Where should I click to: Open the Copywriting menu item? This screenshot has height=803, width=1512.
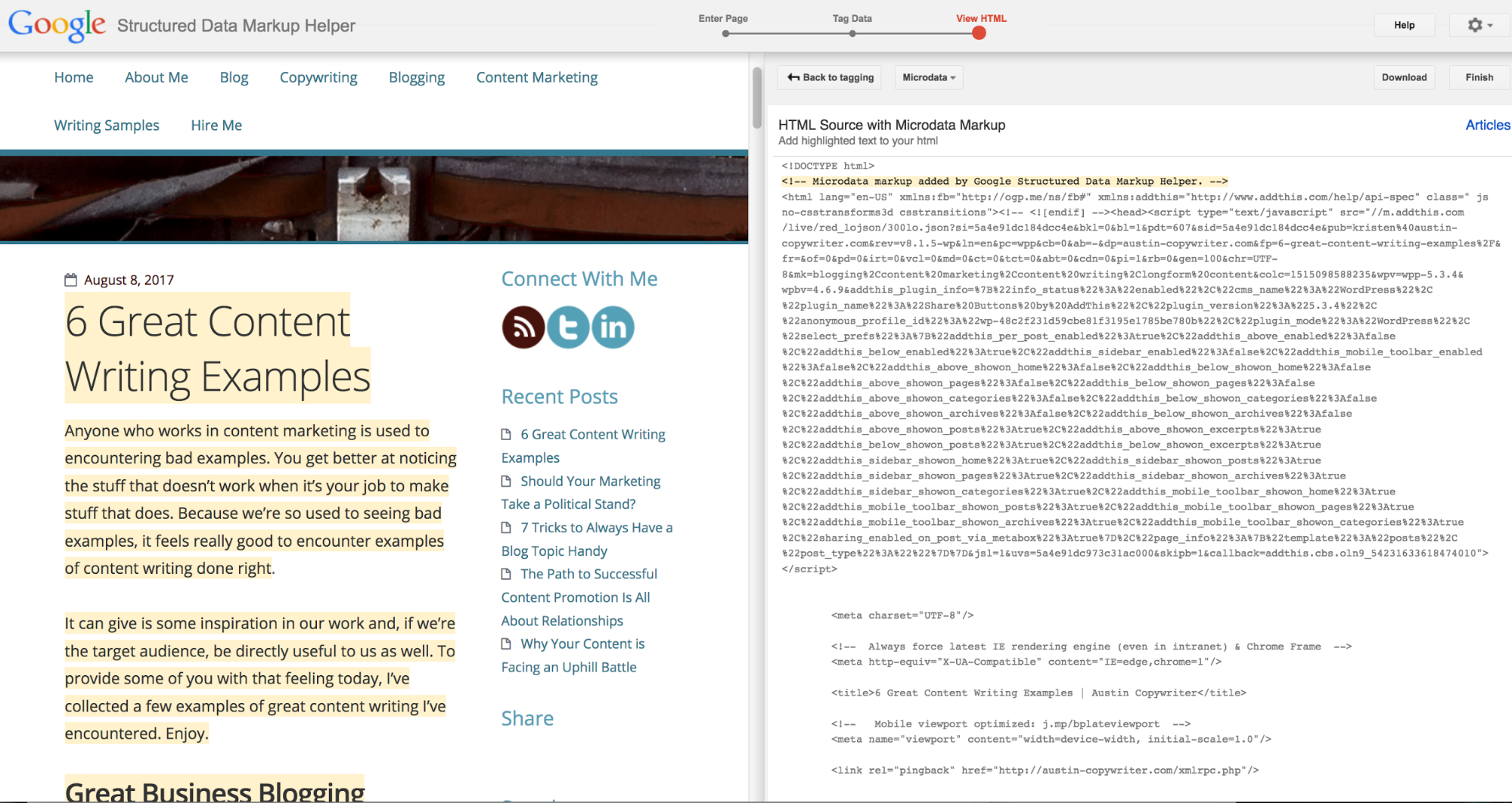coord(318,77)
